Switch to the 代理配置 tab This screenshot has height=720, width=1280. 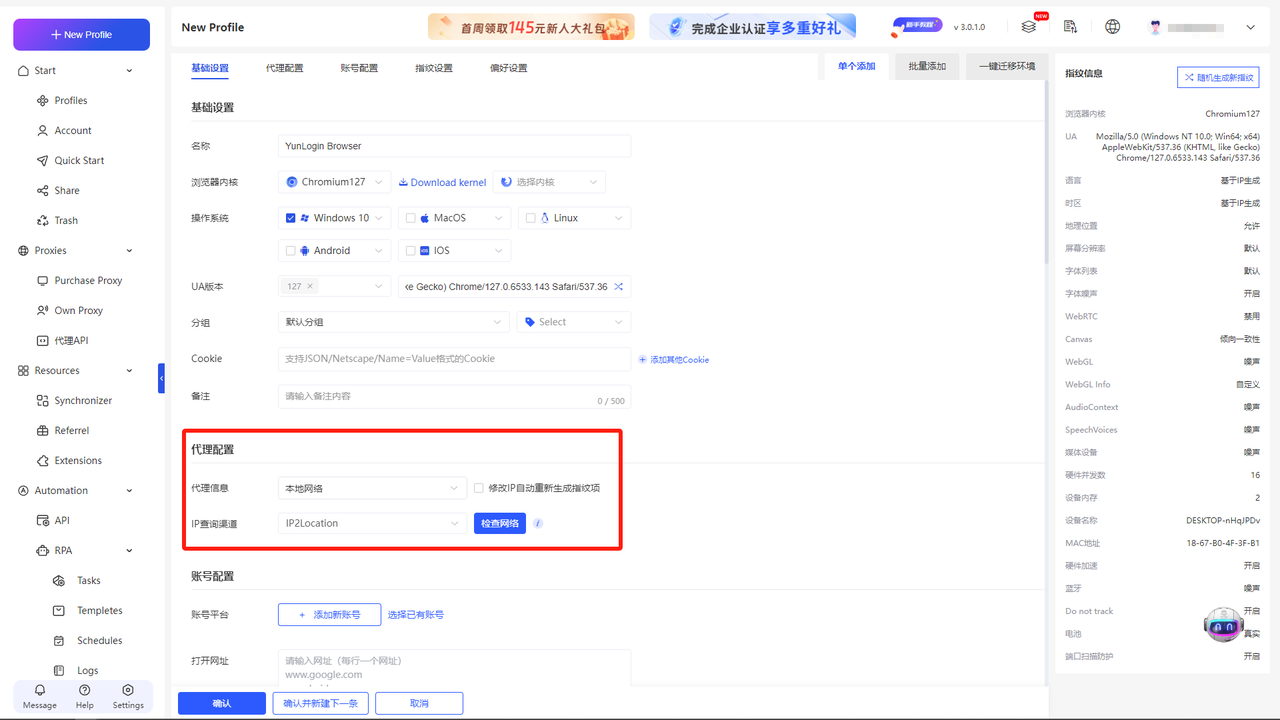(x=286, y=68)
